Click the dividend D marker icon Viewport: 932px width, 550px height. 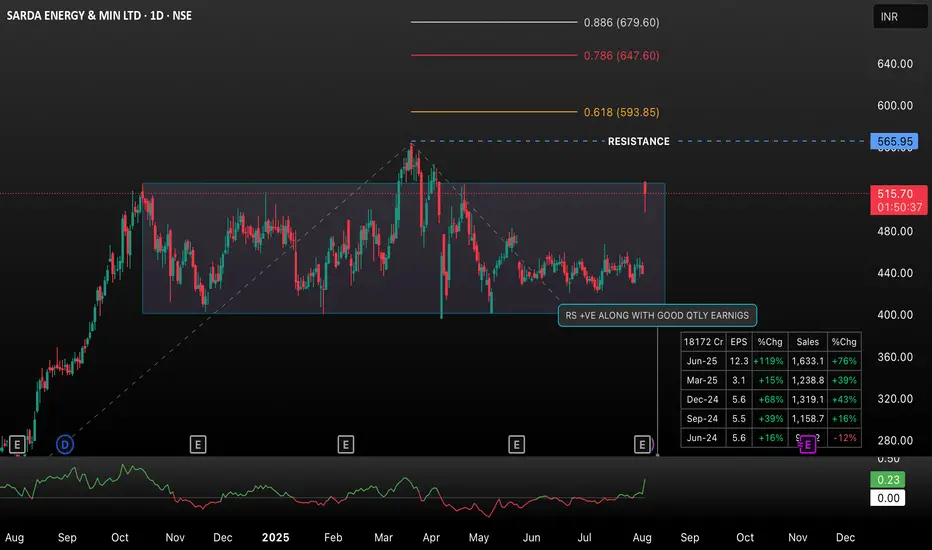coord(65,444)
